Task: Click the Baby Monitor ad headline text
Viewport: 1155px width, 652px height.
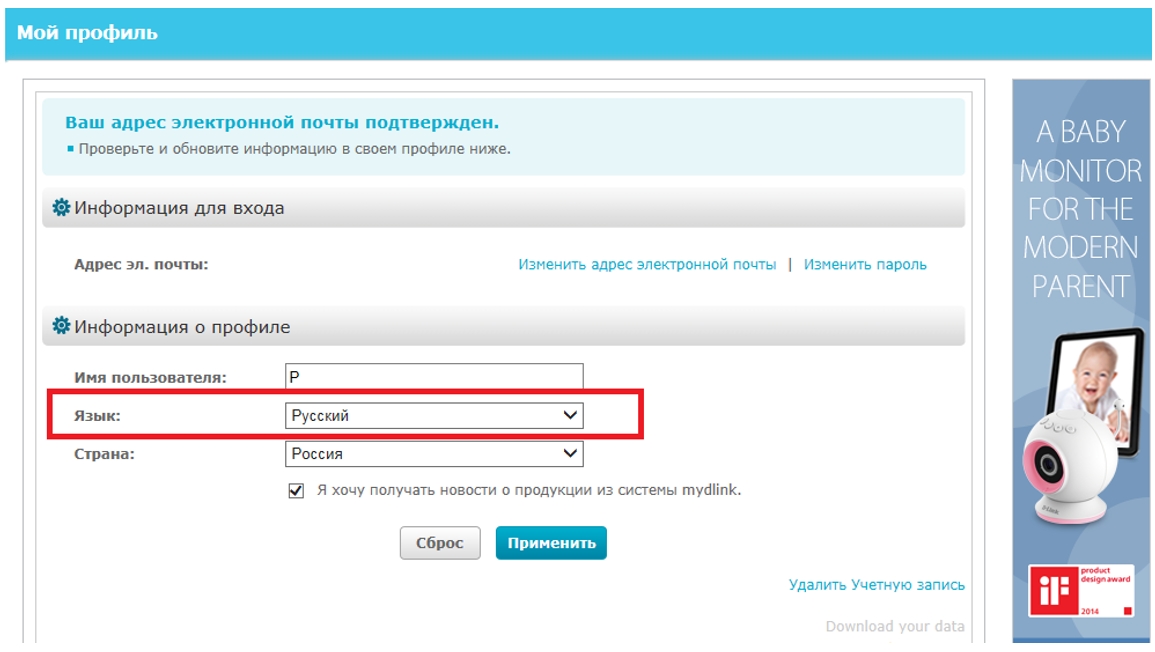Action: (x=1080, y=208)
